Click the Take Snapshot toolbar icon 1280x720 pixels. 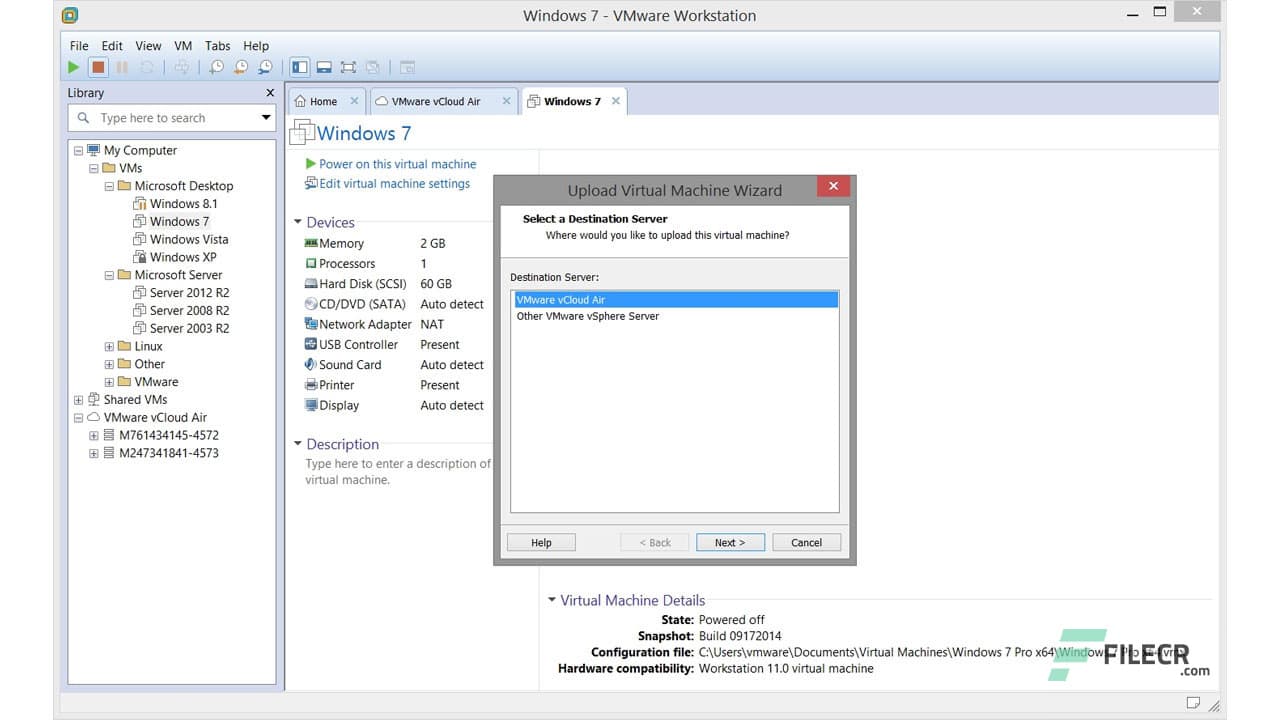tap(216, 67)
